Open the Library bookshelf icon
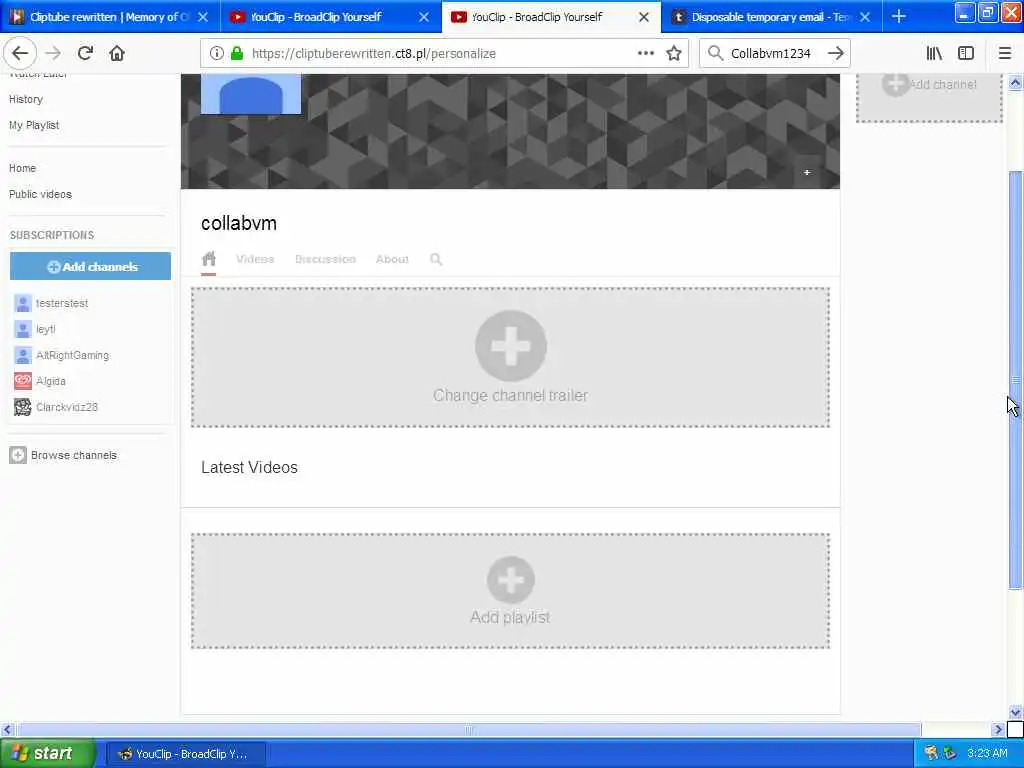 pyautogui.click(x=934, y=54)
